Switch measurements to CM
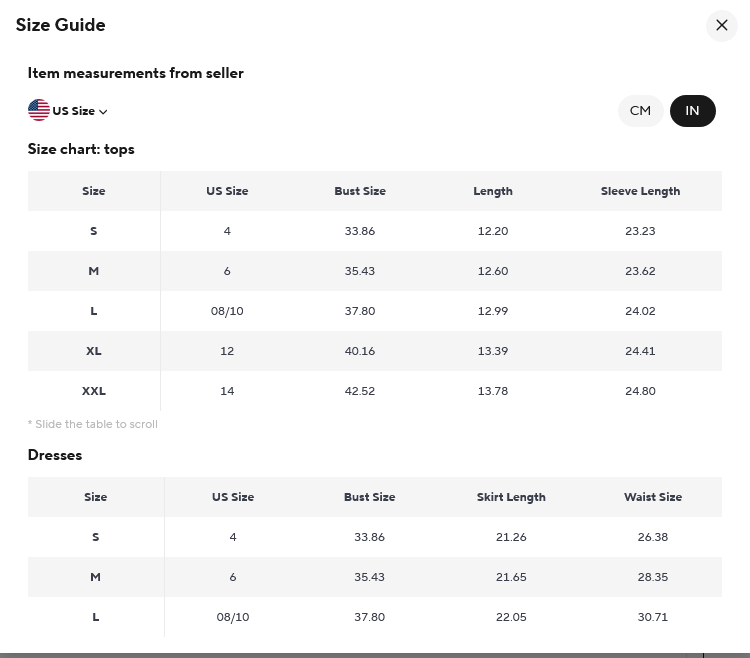The height and width of the screenshot is (658, 750). [640, 111]
